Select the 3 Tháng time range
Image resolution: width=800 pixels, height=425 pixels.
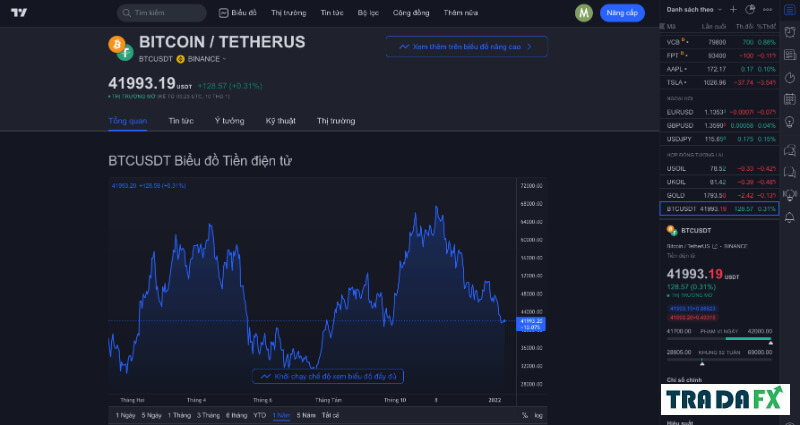point(208,415)
